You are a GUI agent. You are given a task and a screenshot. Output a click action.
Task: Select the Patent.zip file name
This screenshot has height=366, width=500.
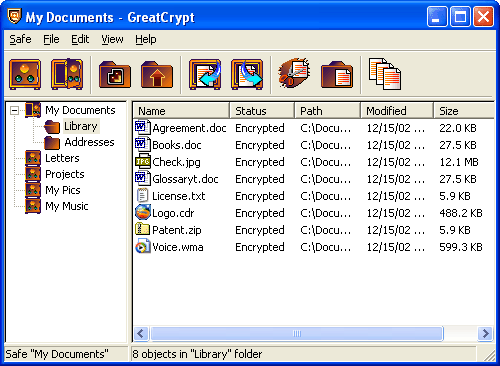point(177,230)
